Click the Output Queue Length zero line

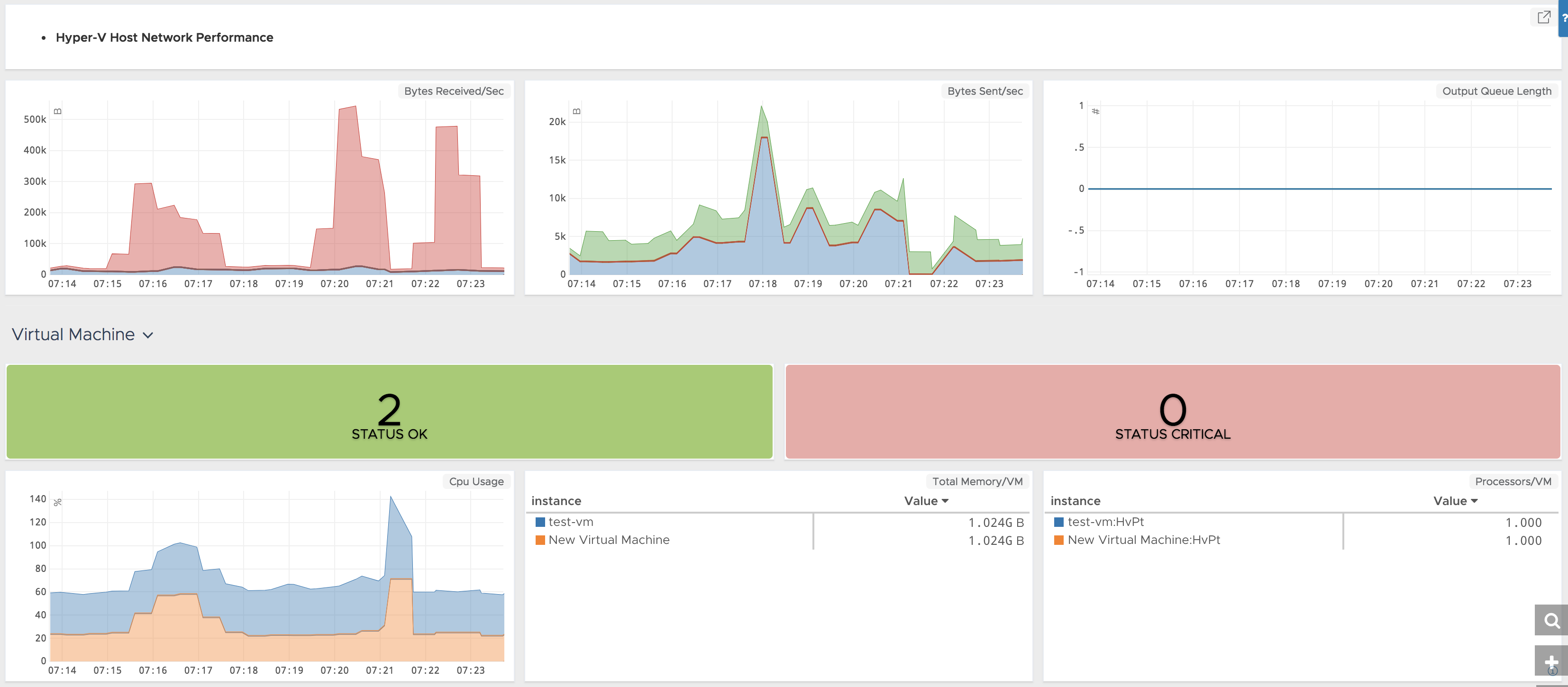pos(1320,189)
